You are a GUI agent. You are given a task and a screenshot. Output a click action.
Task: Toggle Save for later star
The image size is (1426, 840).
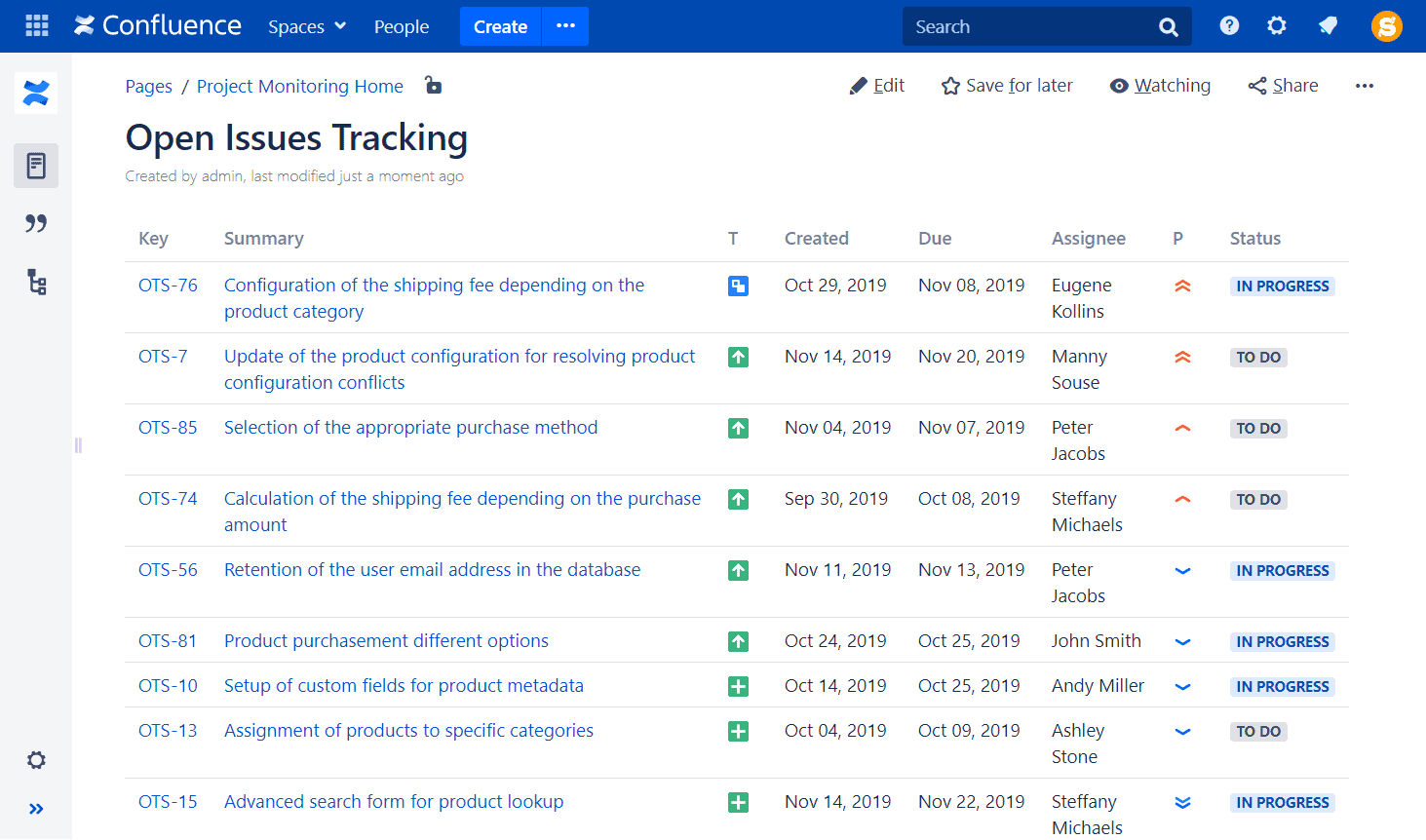pos(949,86)
